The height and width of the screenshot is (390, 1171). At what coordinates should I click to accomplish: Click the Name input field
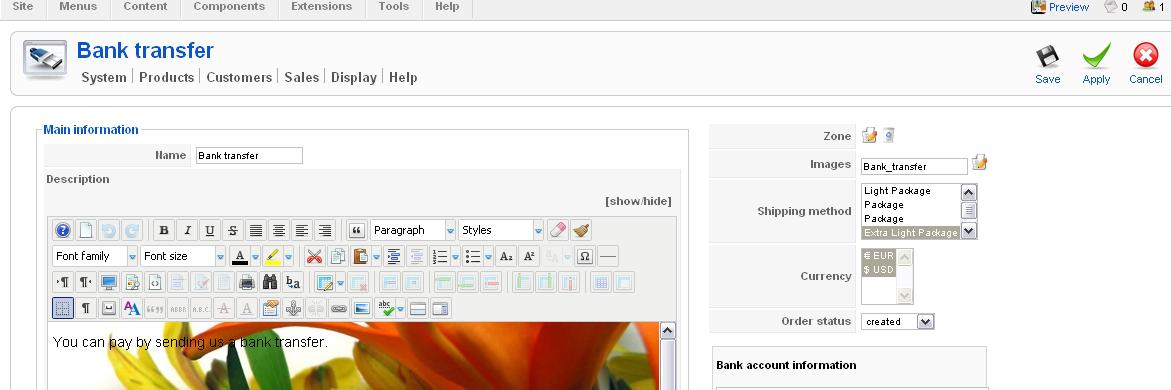[x=249, y=155]
